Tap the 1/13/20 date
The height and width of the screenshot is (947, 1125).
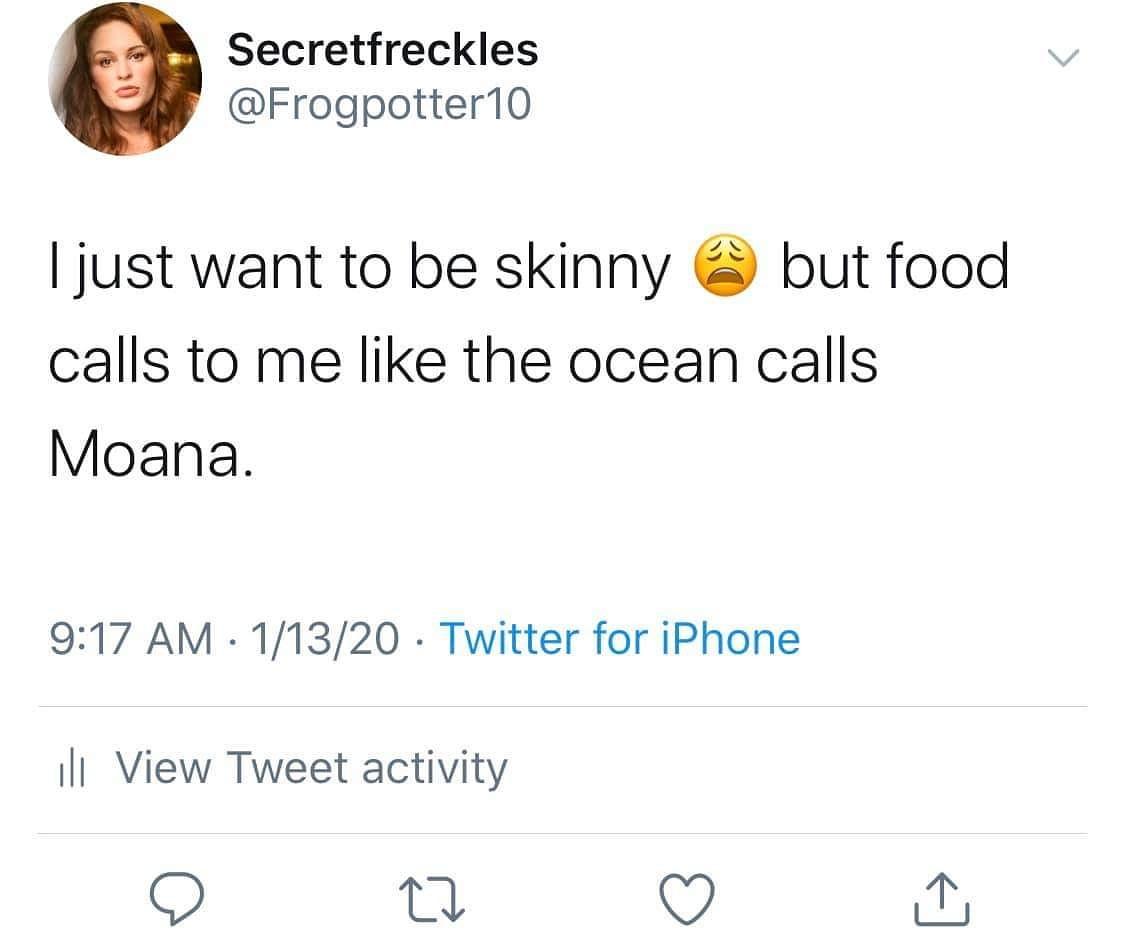[x=325, y=639]
